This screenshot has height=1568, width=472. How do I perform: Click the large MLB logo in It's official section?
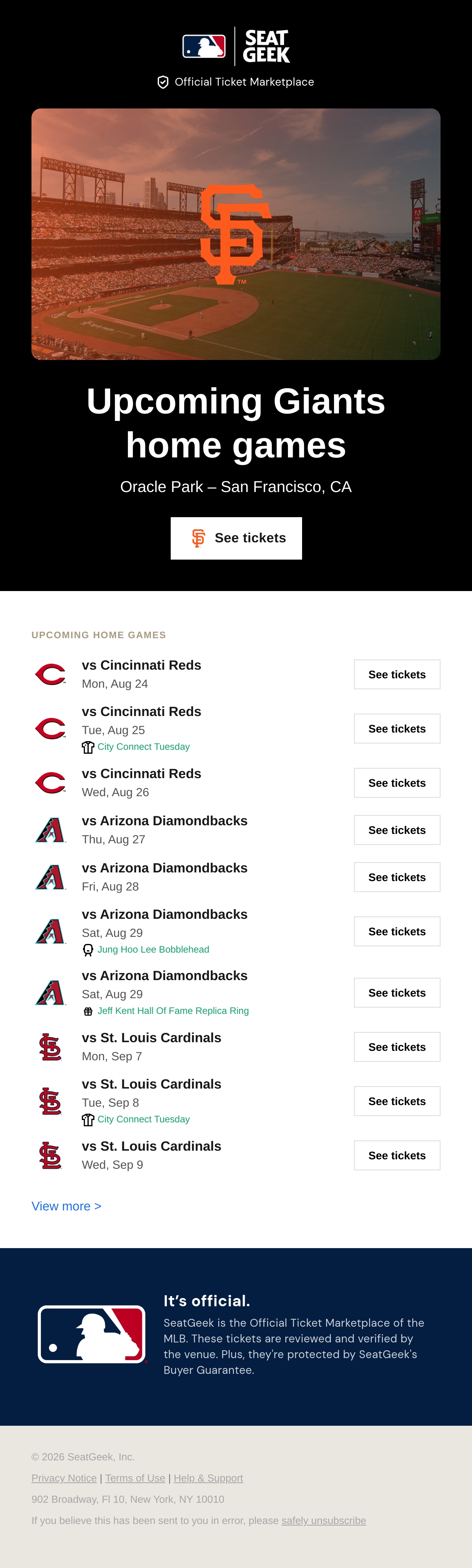tap(92, 1334)
